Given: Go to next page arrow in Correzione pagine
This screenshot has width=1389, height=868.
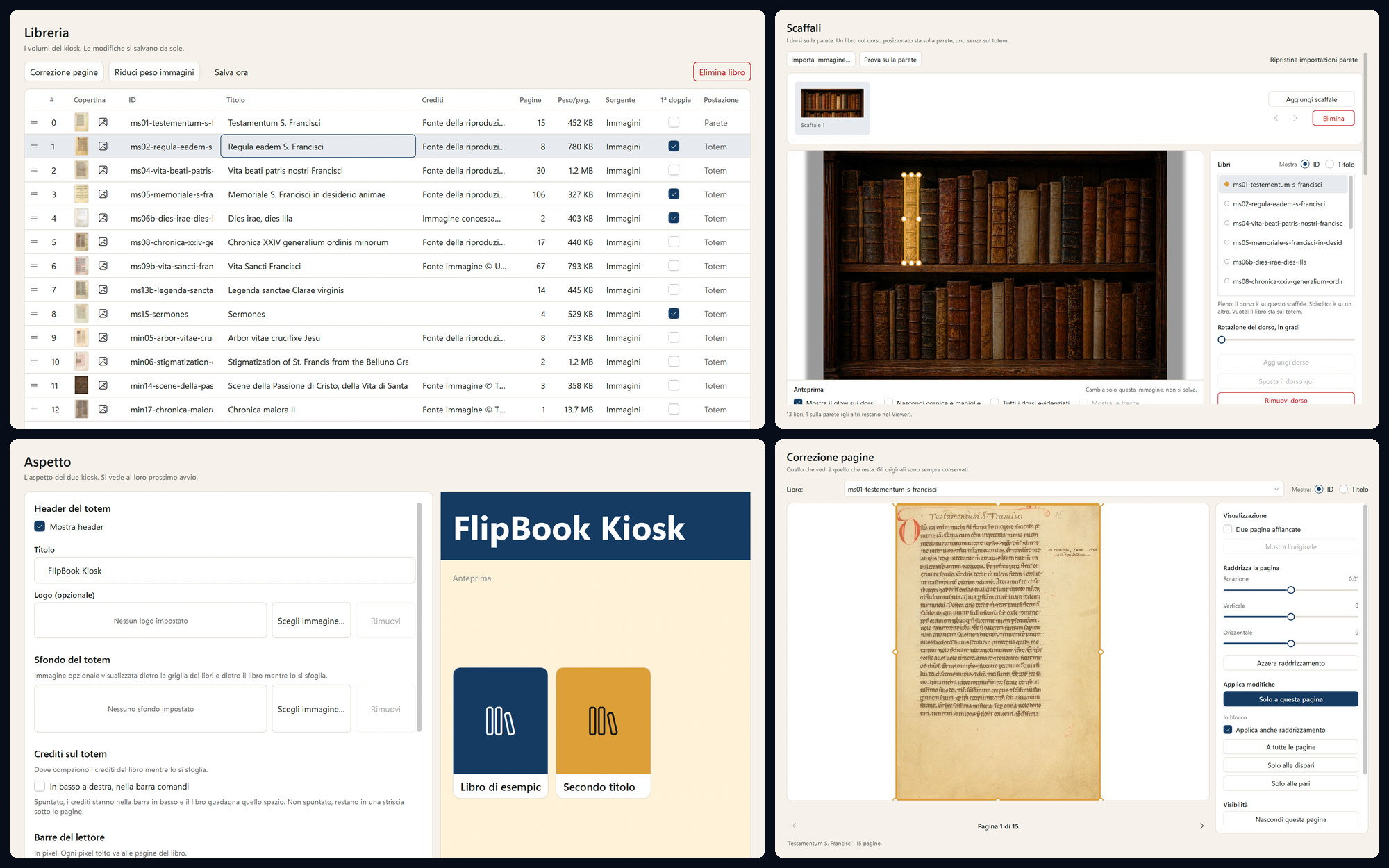Looking at the screenshot, I should (x=1201, y=826).
